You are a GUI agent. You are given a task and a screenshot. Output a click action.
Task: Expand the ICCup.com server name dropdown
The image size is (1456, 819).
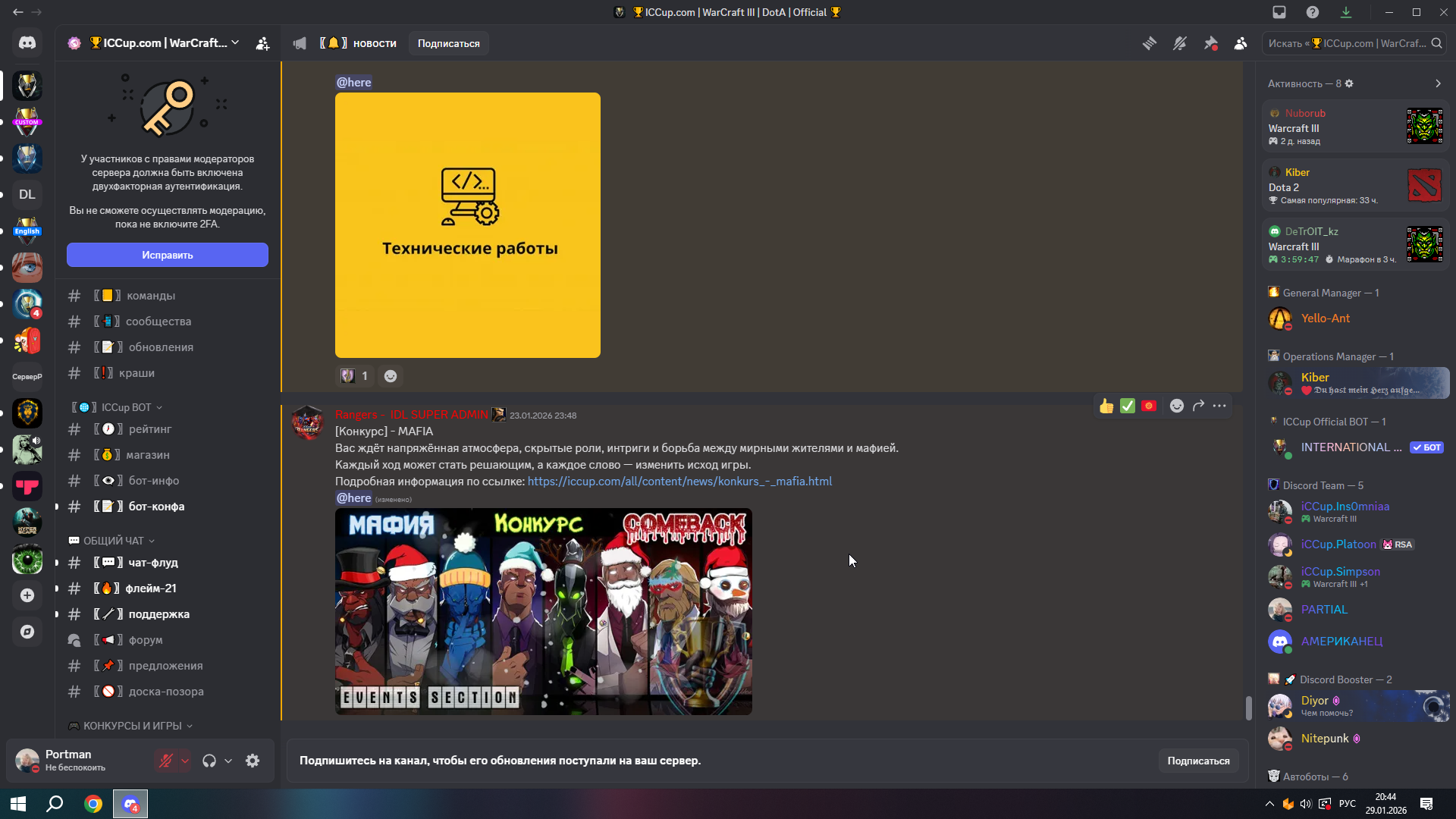(x=235, y=42)
